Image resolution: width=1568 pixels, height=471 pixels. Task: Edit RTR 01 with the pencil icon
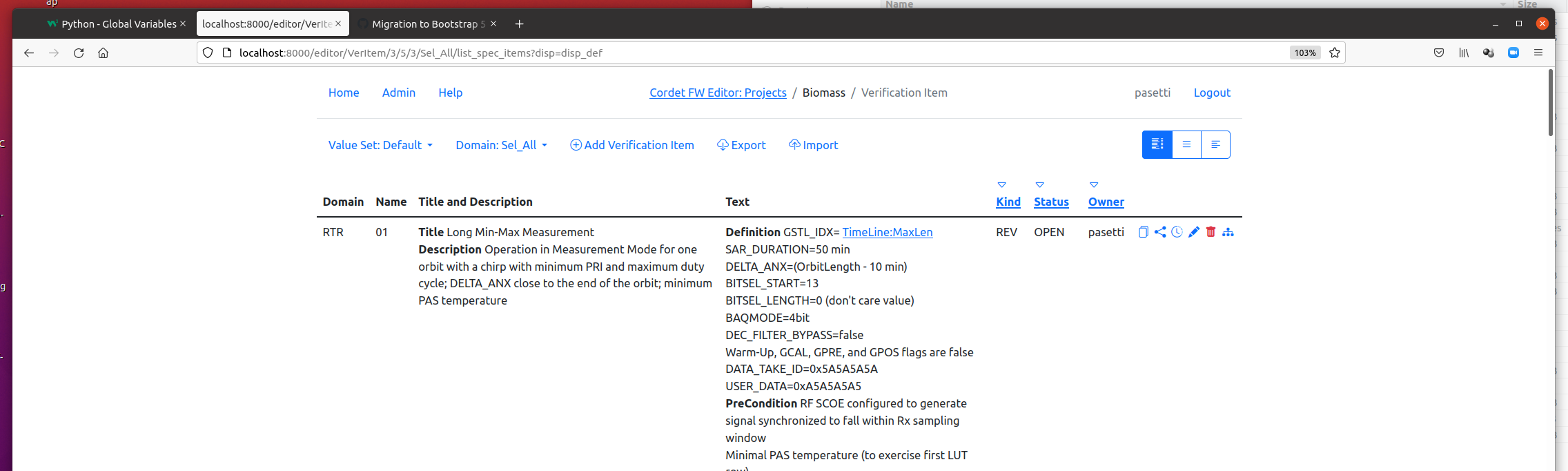1194,232
